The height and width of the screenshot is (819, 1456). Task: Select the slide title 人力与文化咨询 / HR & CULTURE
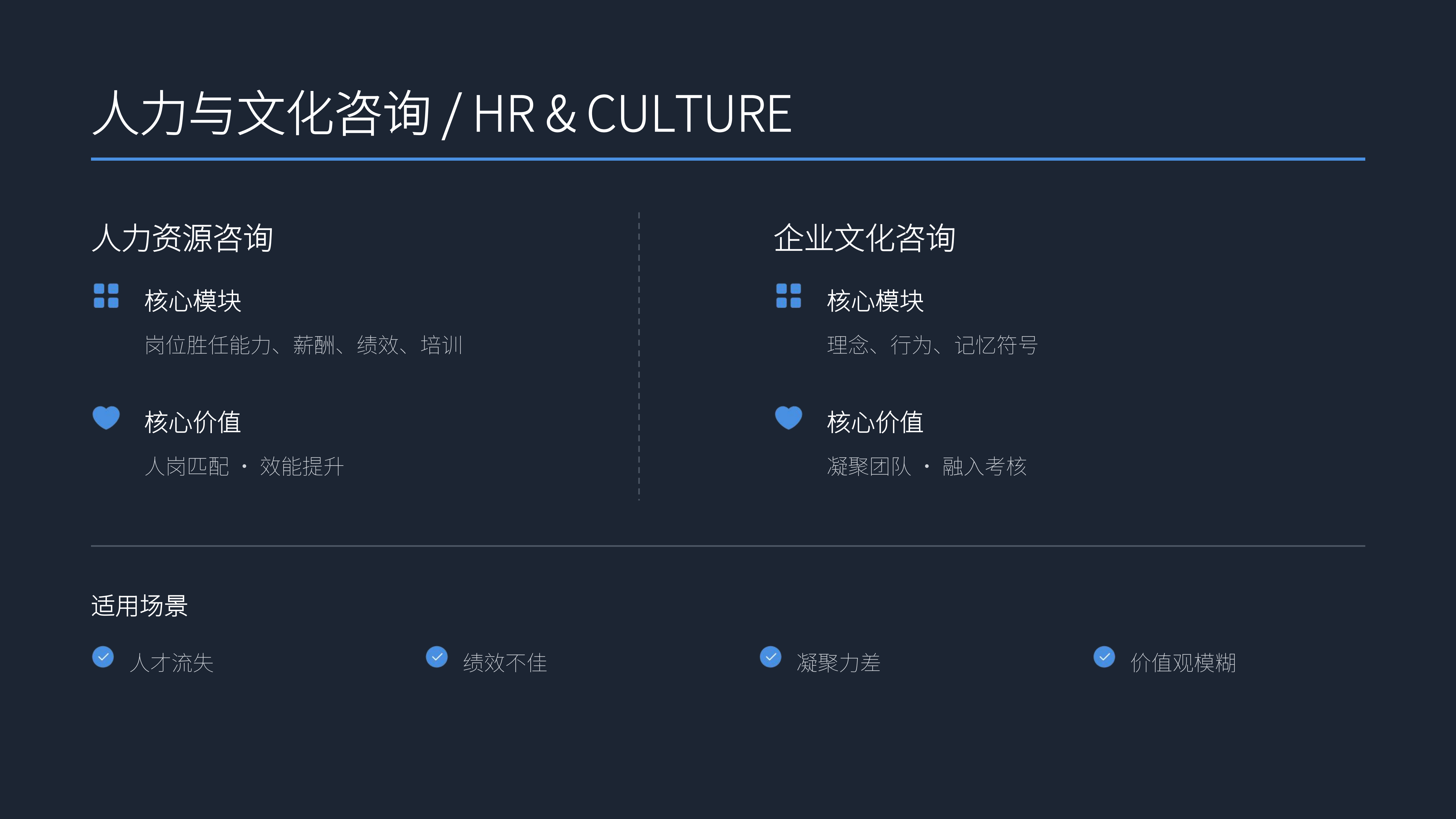click(441, 114)
